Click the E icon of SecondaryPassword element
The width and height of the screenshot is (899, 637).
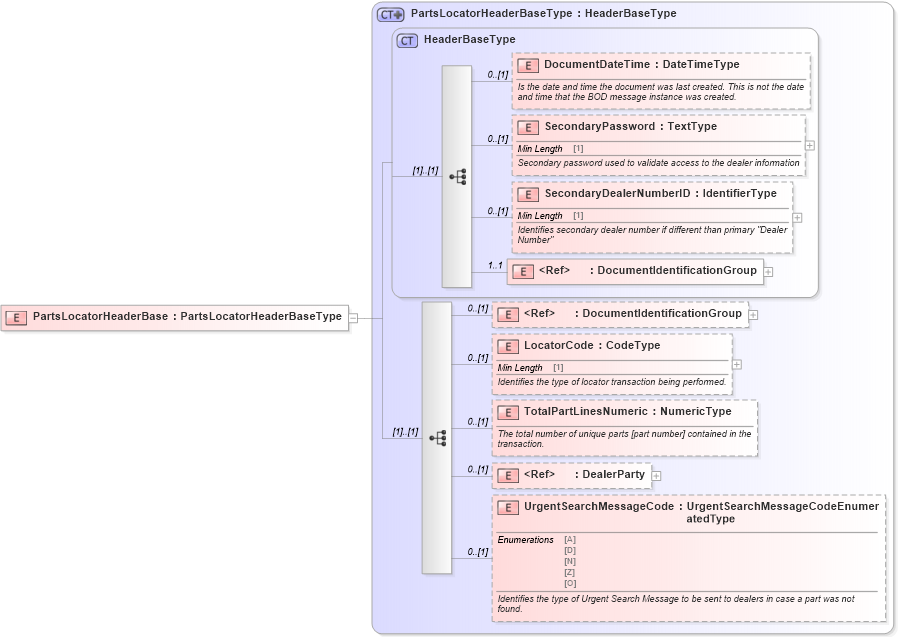click(526, 127)
